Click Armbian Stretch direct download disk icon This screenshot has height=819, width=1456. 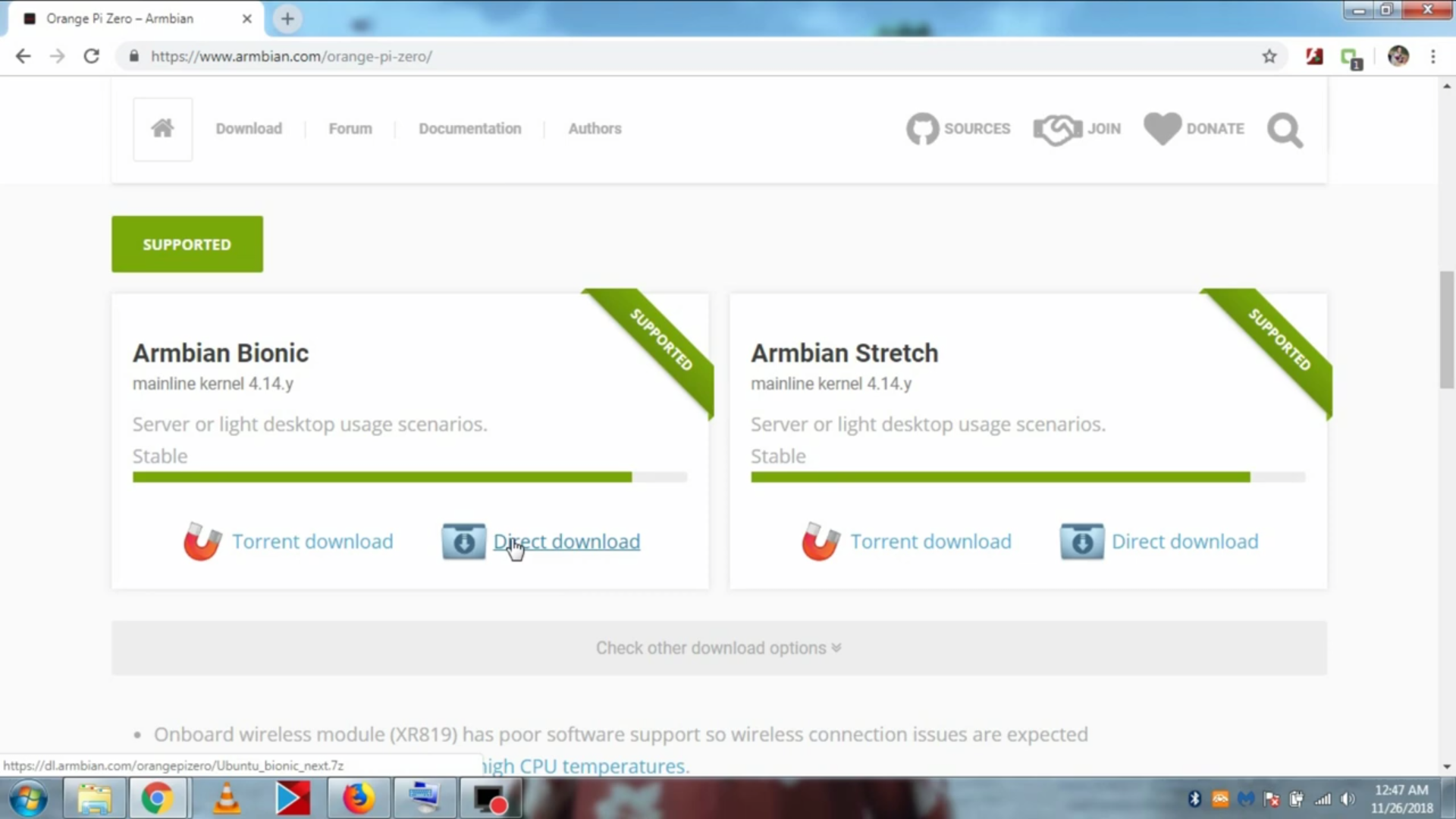[x=1082, y=541]
